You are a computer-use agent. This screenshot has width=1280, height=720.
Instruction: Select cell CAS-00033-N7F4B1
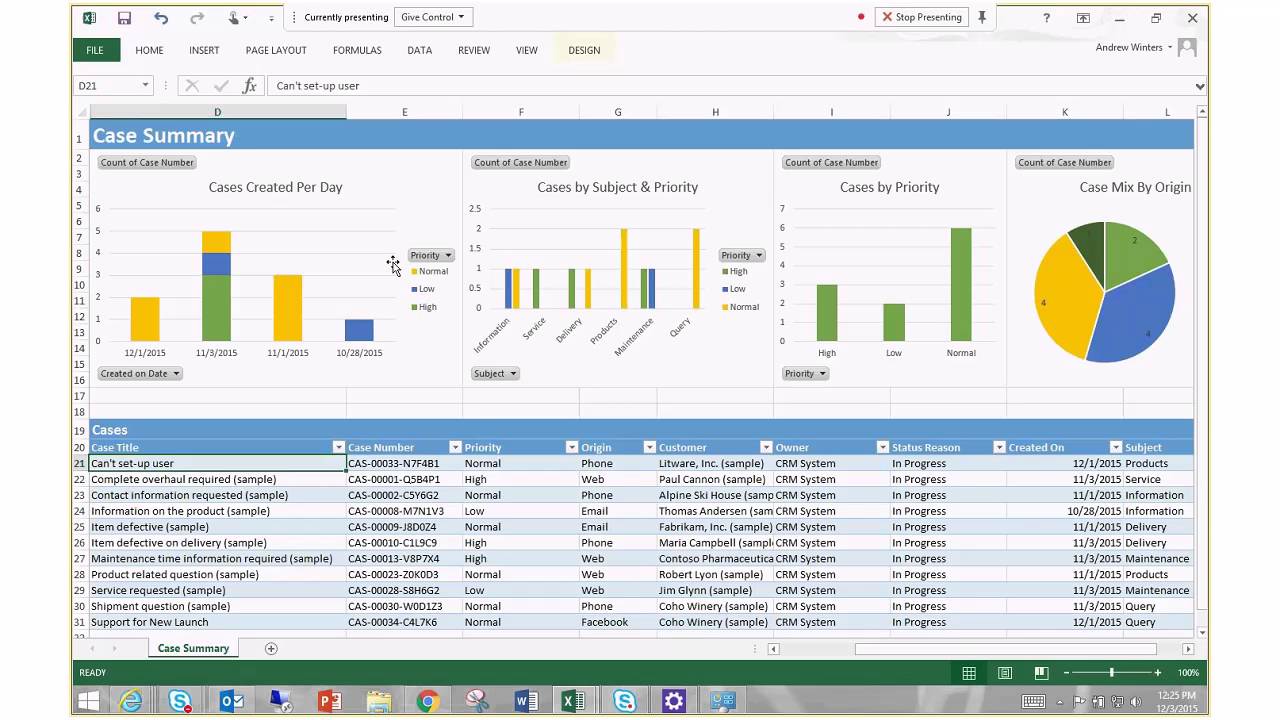404,463
